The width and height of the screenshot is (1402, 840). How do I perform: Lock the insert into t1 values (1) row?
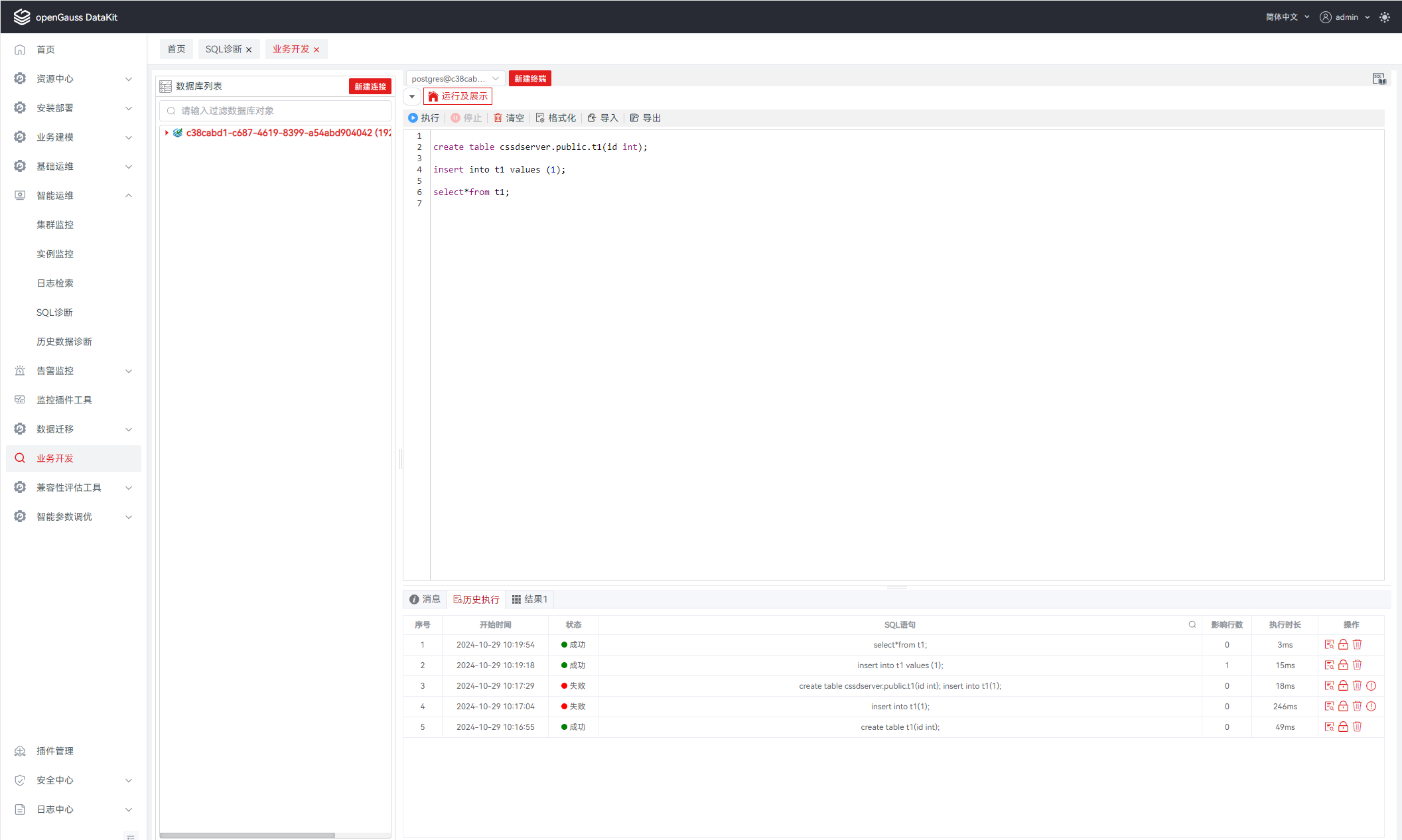(x=1343, y=665)
